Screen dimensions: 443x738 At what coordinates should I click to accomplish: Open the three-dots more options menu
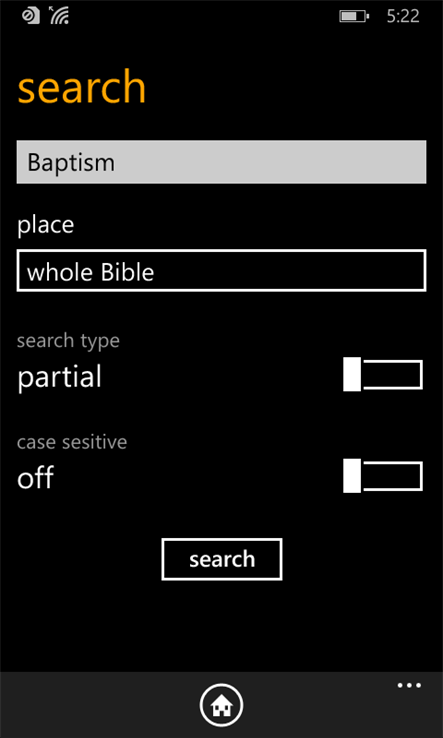click(x=409, y=685)
